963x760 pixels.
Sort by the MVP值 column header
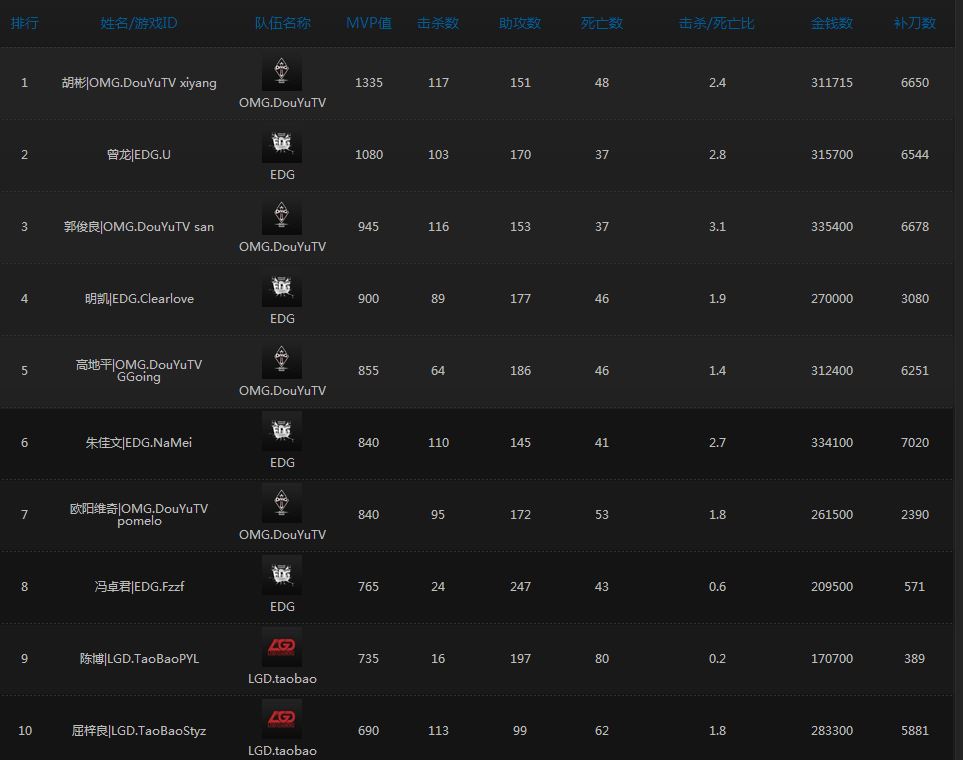click(x=368, y=23)
